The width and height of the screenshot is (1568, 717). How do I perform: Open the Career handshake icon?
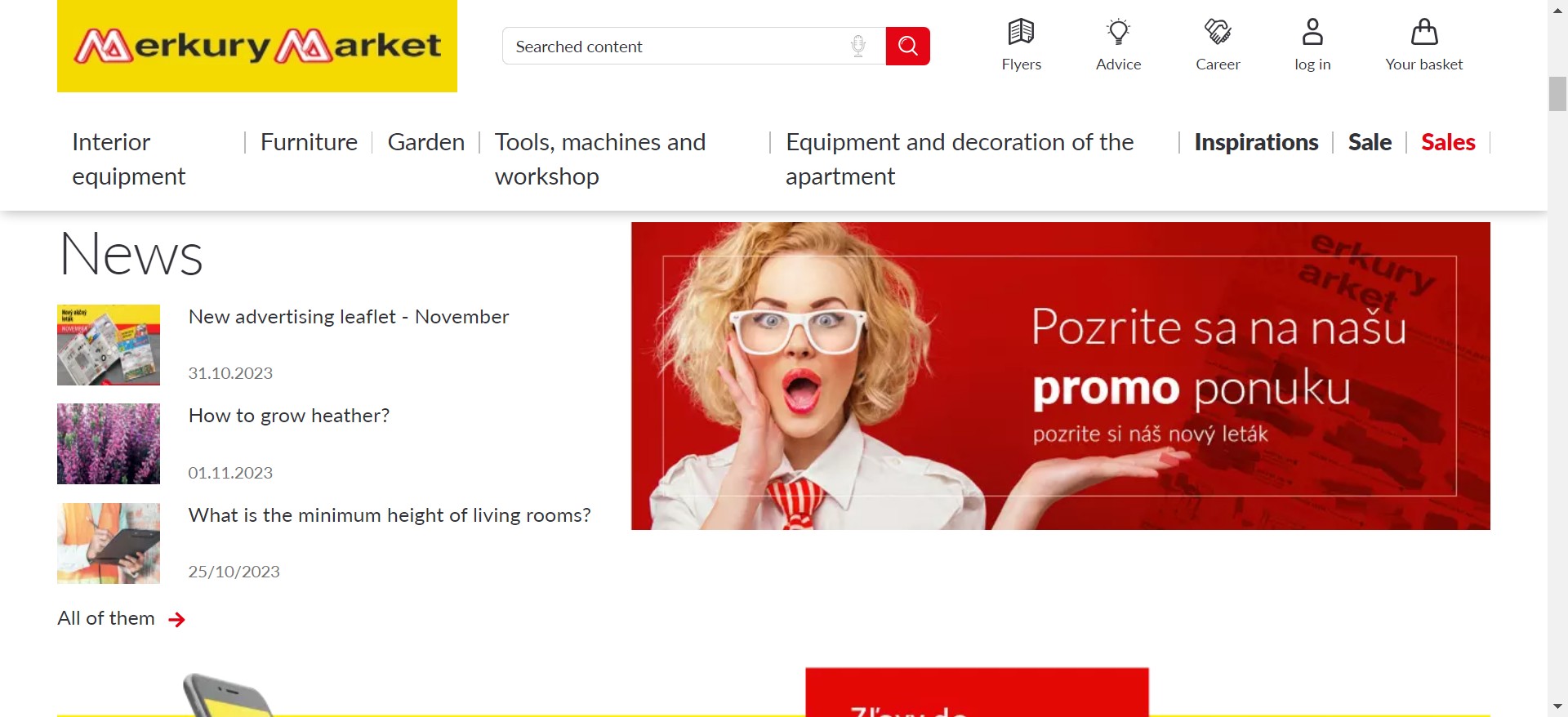(x=1218, y=32)
